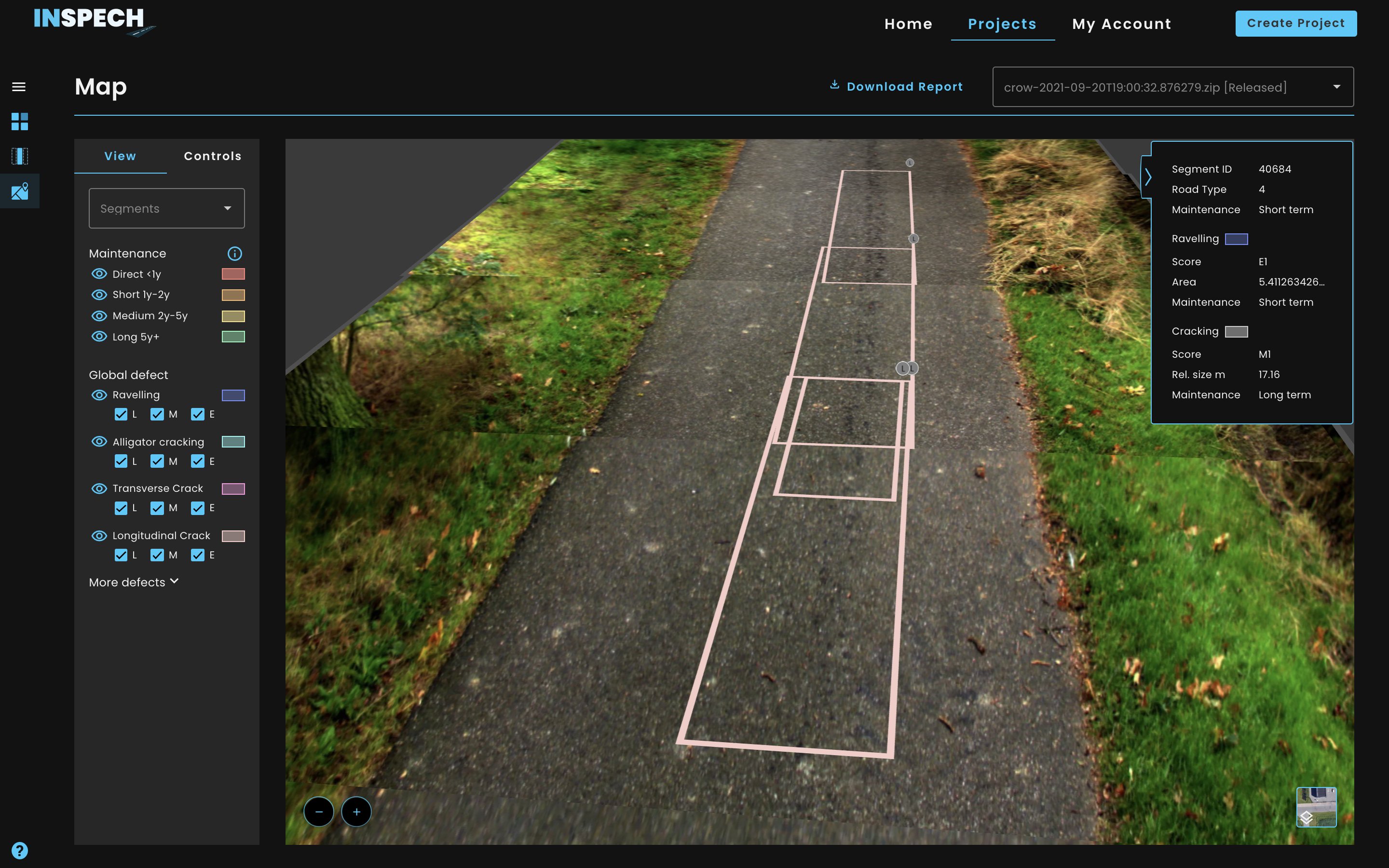Zoom in with the plus button
This screenshot has width=1389, height=868.
pos(356,812)
